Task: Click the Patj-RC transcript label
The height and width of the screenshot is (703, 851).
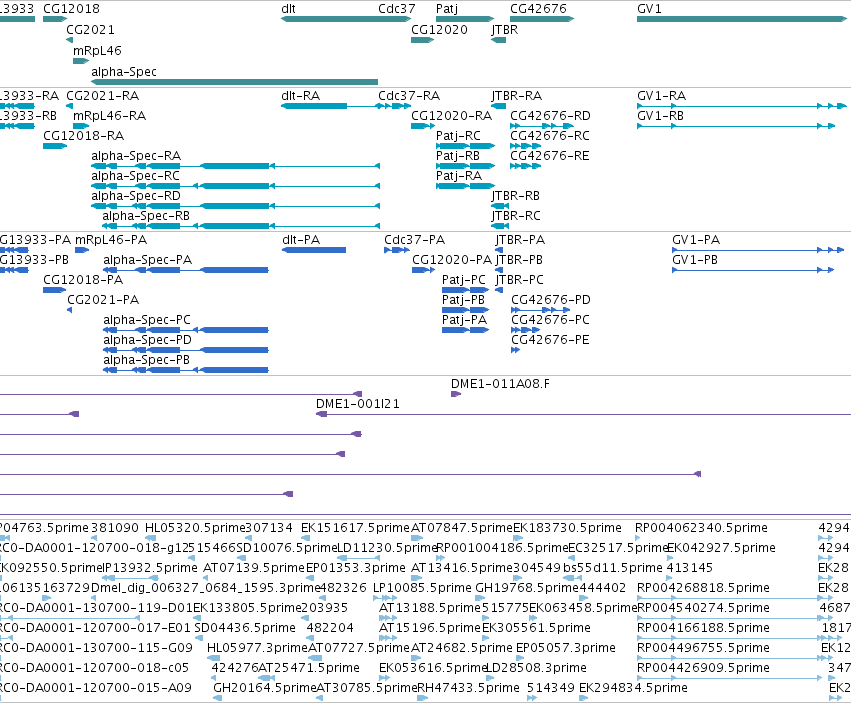Action: tap(458, 136)
